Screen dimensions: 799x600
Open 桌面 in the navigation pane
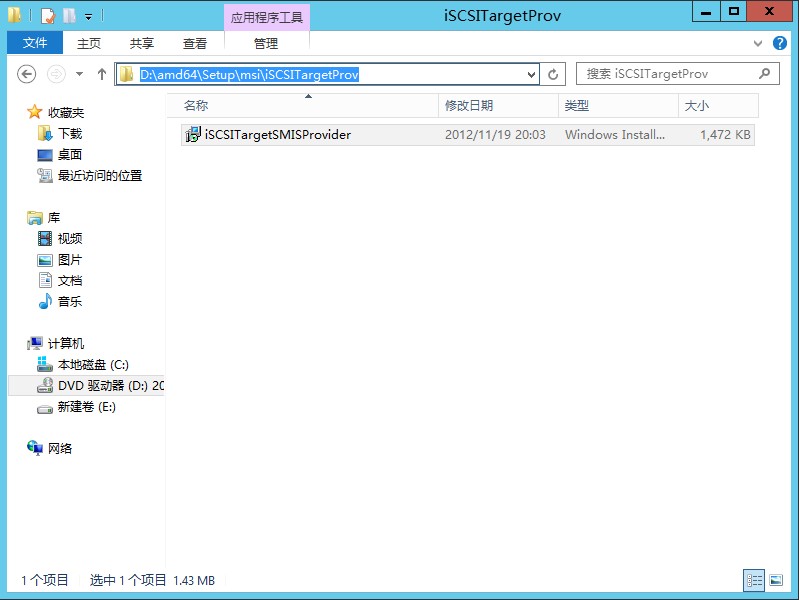click(70, 154)
